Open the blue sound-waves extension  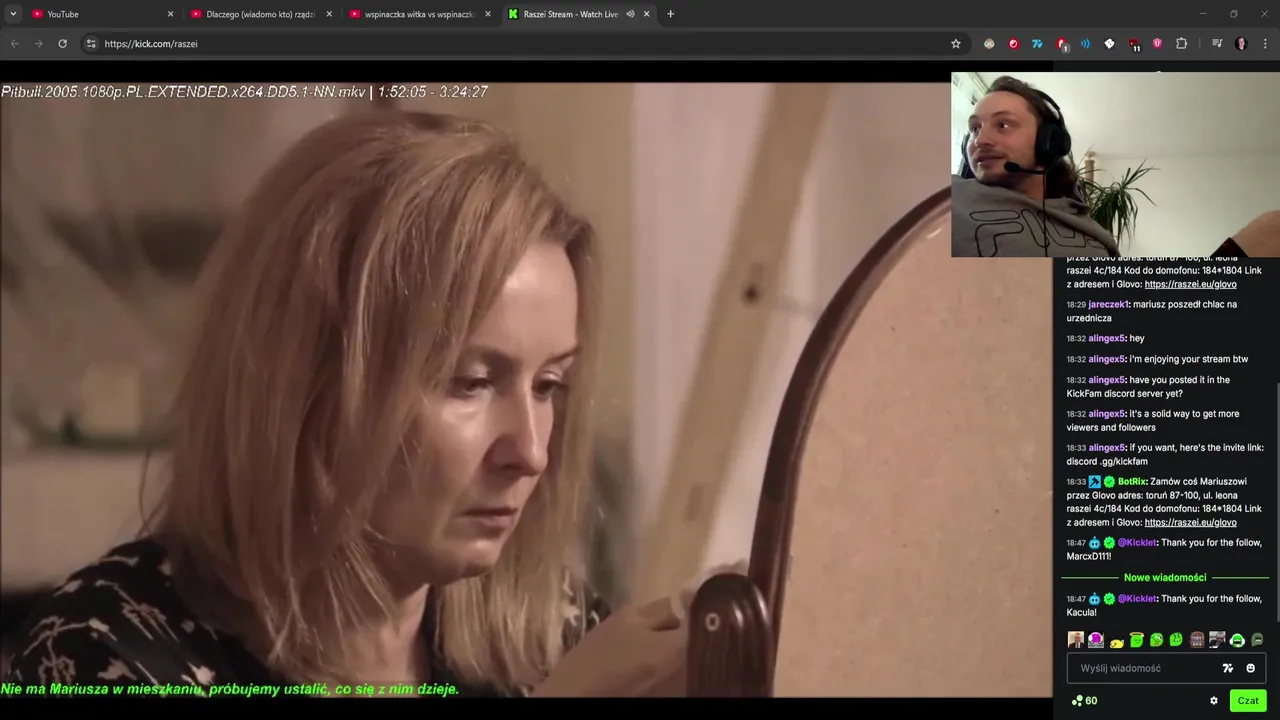point(1085,44)
